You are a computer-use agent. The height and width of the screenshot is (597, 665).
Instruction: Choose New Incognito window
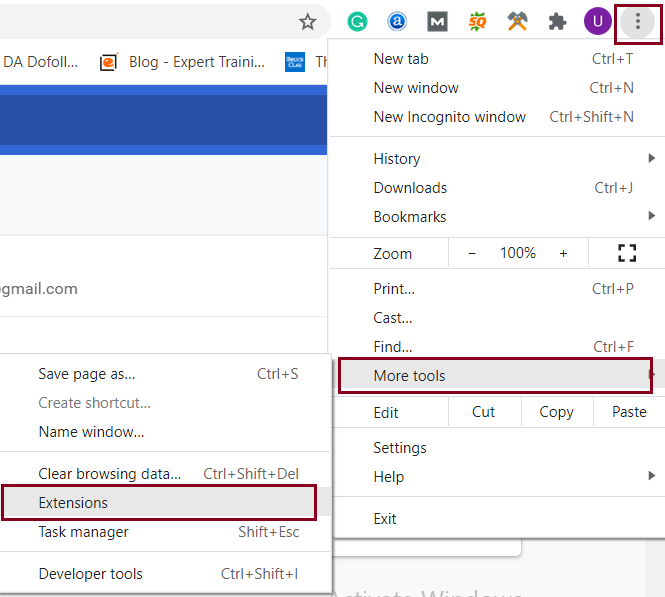pos(450,117)
